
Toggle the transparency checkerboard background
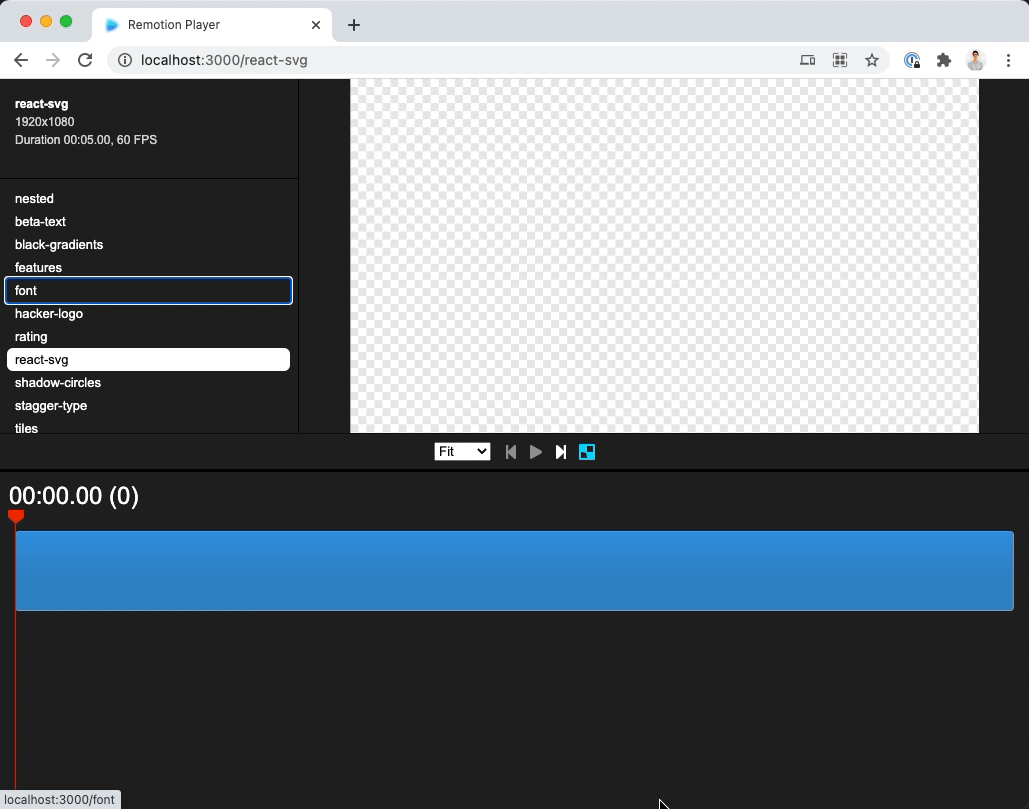click(x=587, y=451)
